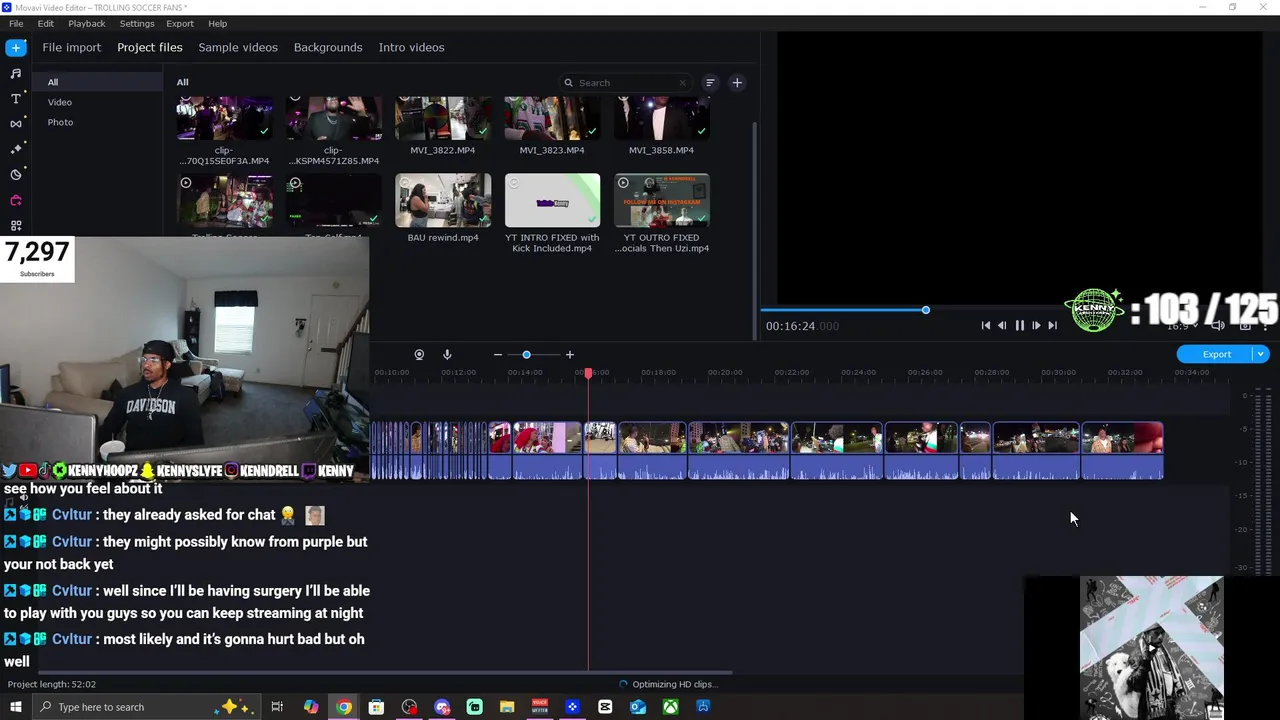Screen dimensions: 1280x720
Task: Open the Settings menu
Action: pyautogui.click(x=137, y=23)
